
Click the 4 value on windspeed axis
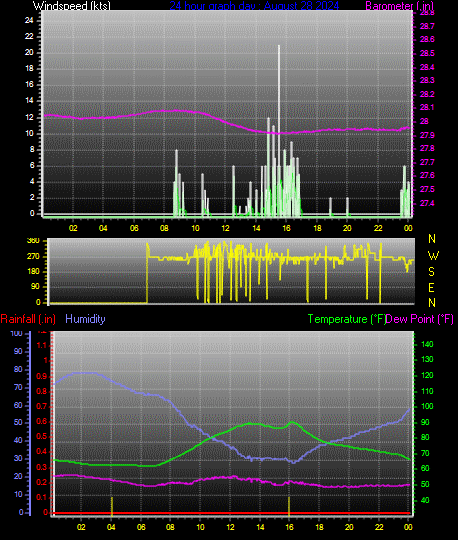pyautogui.click(x=32, y=181)
